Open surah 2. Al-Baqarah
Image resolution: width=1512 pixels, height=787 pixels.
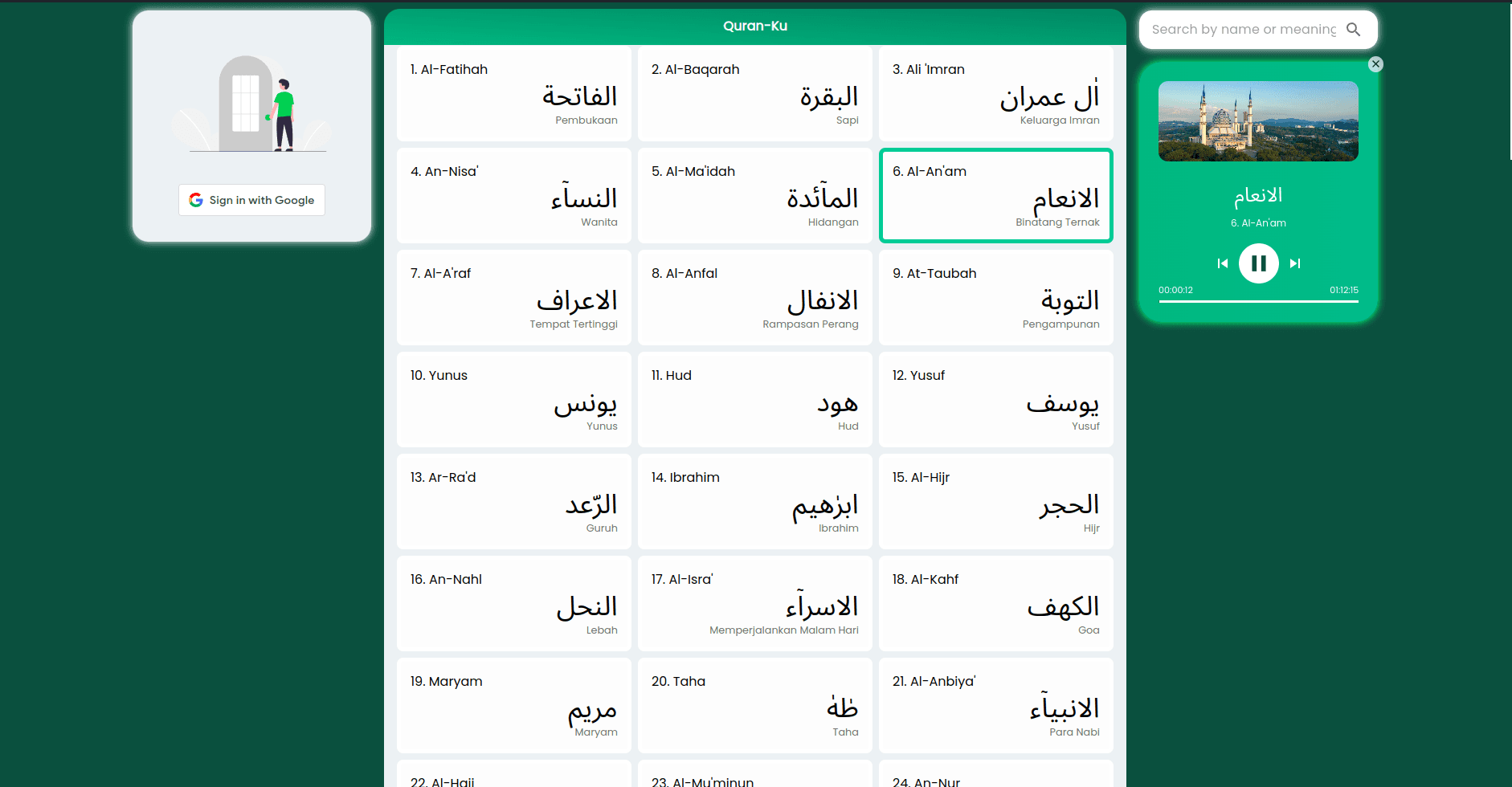(755, 94)
